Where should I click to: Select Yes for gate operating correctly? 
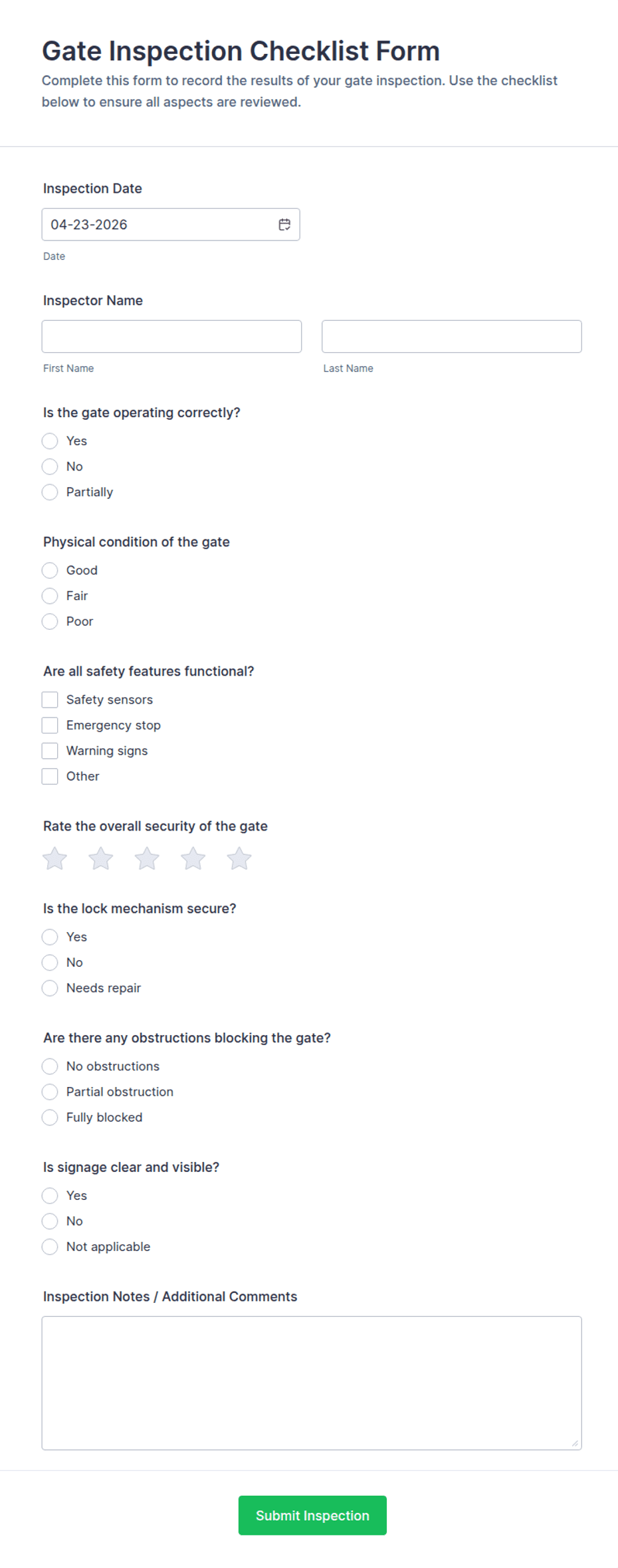tap(50, 441)
